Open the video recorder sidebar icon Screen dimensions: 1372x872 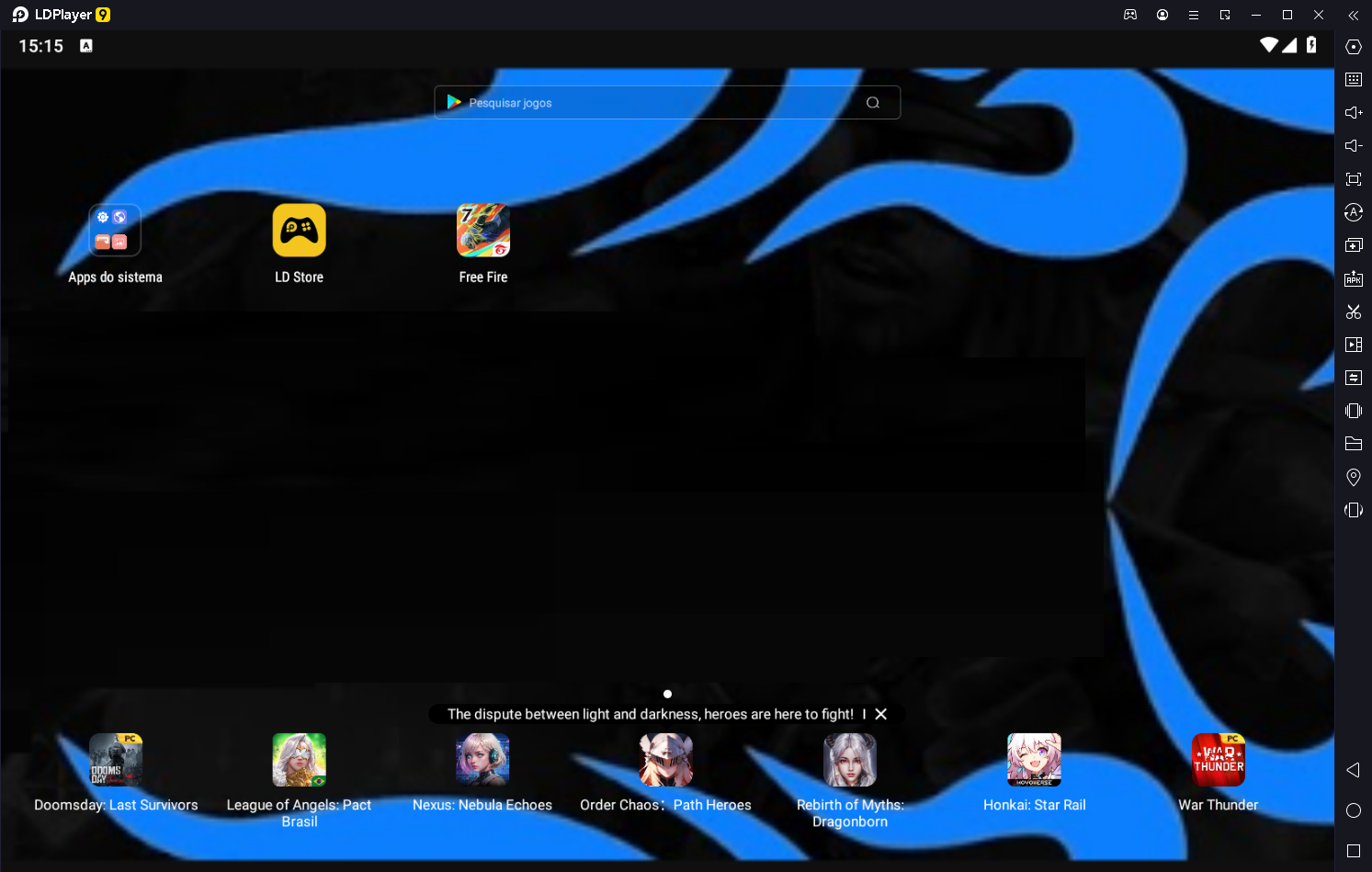pyautogui.click(x=1354, y=345)
